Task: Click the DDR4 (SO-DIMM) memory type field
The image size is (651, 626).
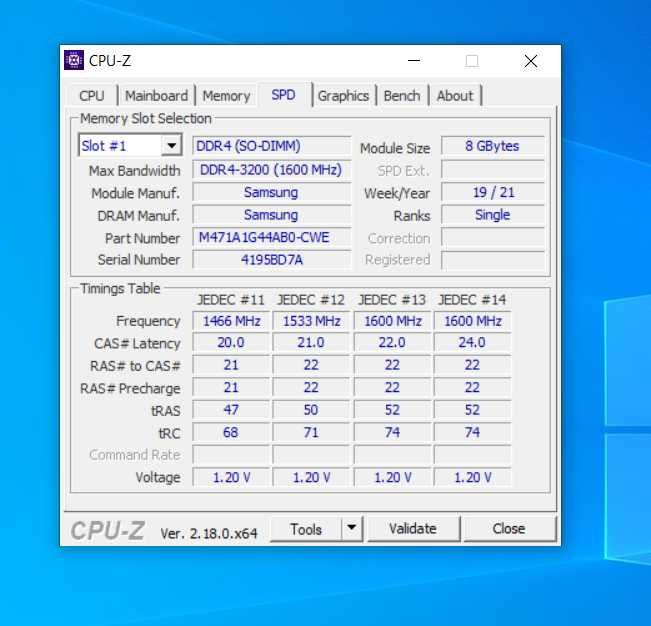Action: tap(272, 146)
